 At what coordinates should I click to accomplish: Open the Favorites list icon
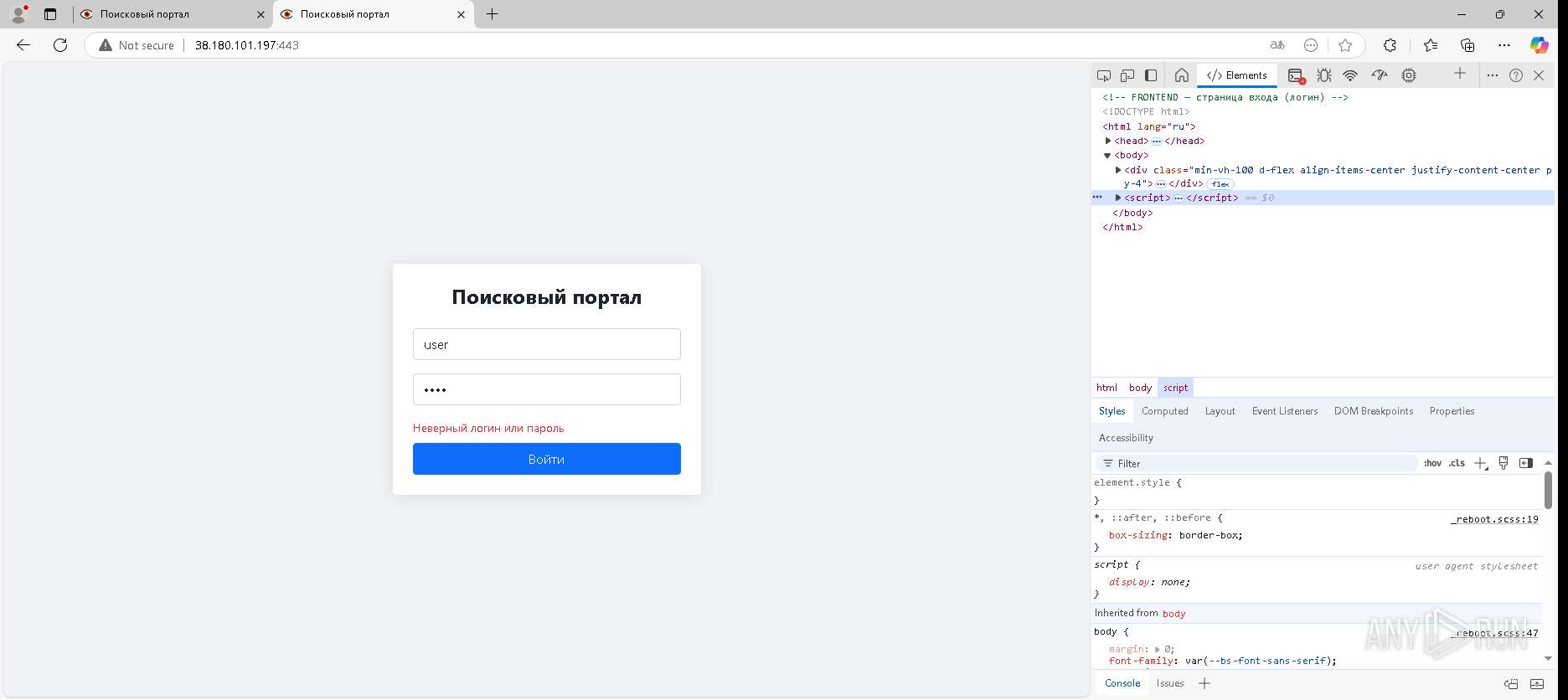pyautogui.click(x=1430, y=45)
